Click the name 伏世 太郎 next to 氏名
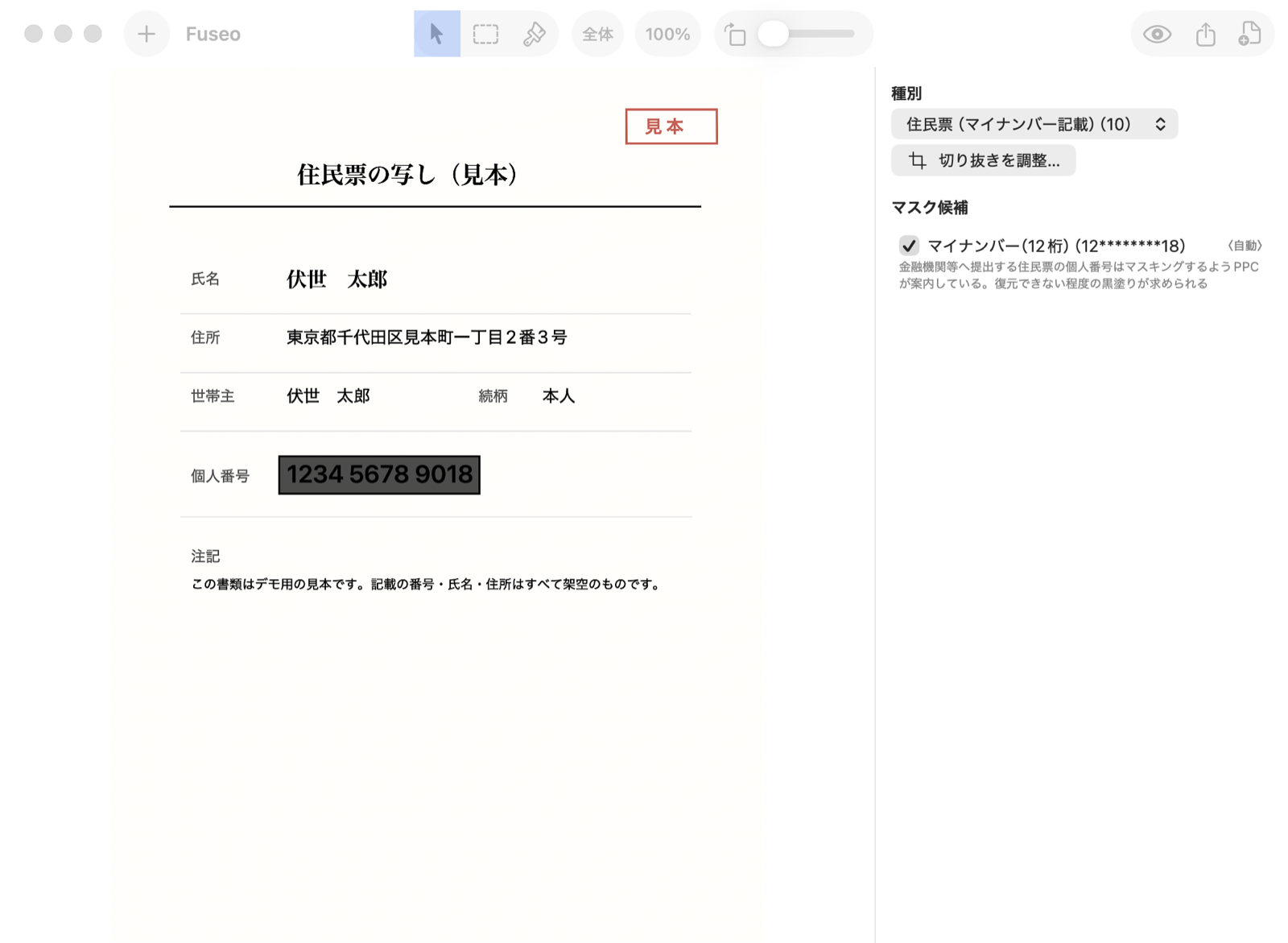This screenshot has width=1288, height=943. (337, 279)
